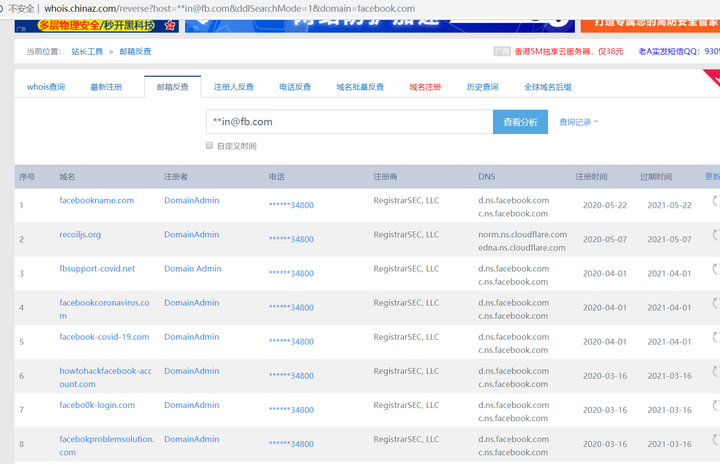Open the 最新注册 tab
720x464 pixels.
(x=106, y=87)
